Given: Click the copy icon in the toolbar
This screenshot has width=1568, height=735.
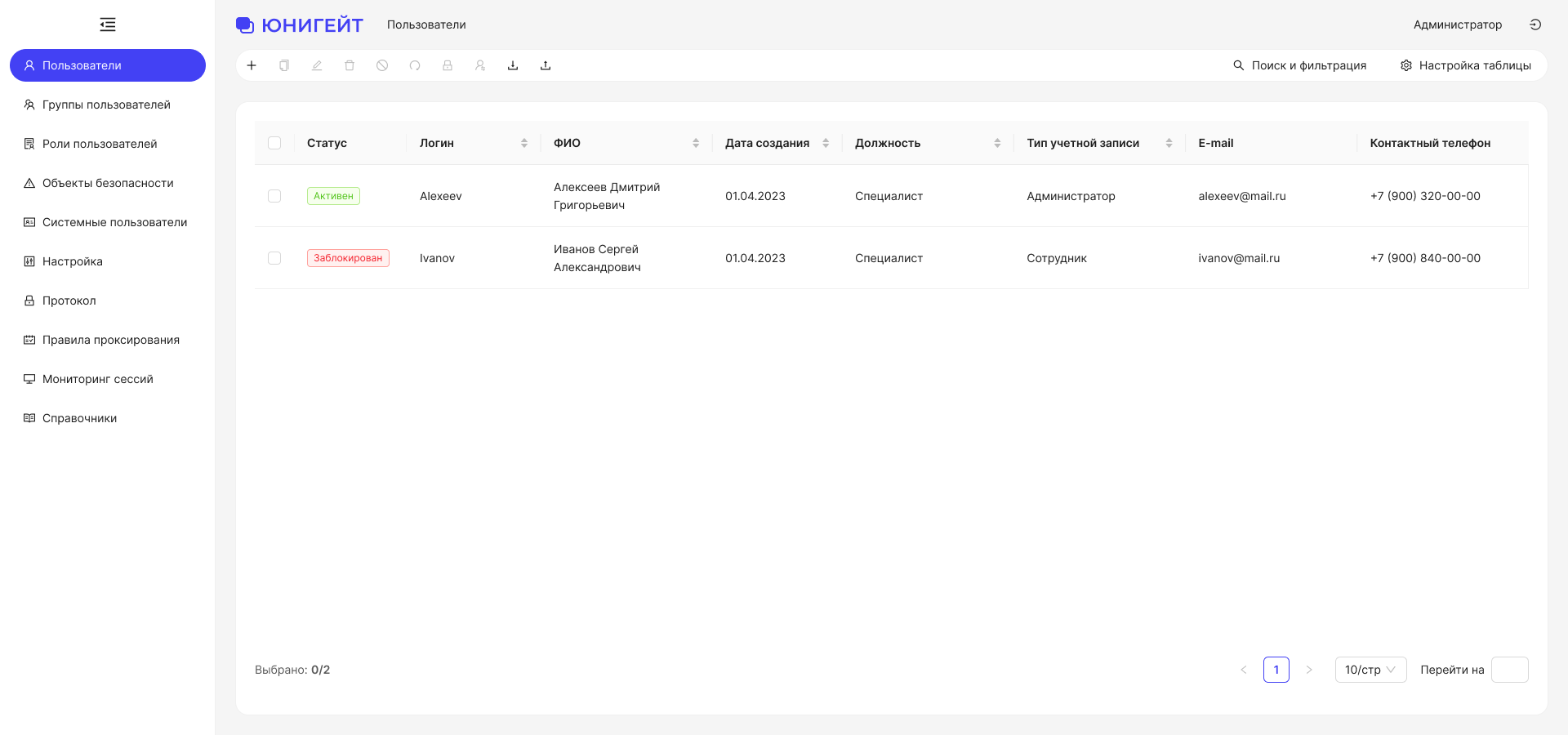Looking at the screenshot, I should pyautogui.click(x=284, y=65).
